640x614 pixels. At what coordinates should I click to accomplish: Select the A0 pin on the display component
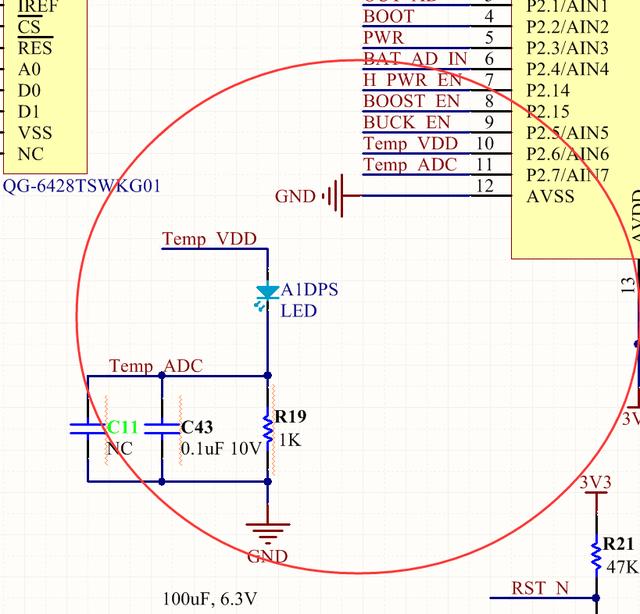coord(29,69)
